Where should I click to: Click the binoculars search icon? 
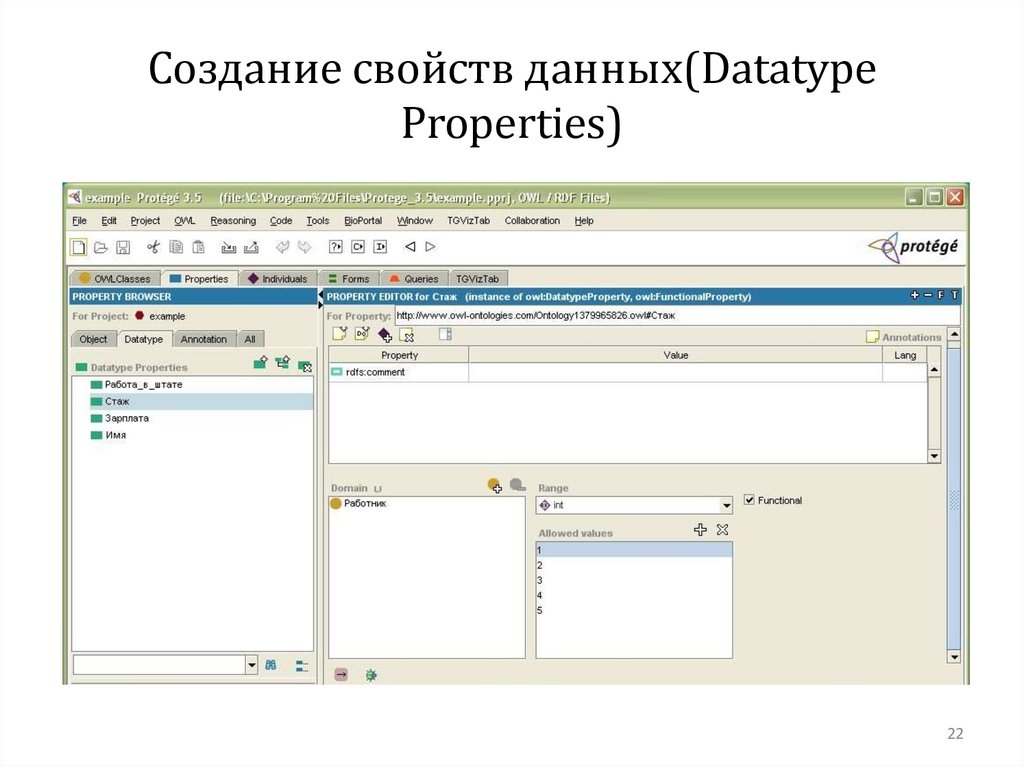(x=271, y=665)
